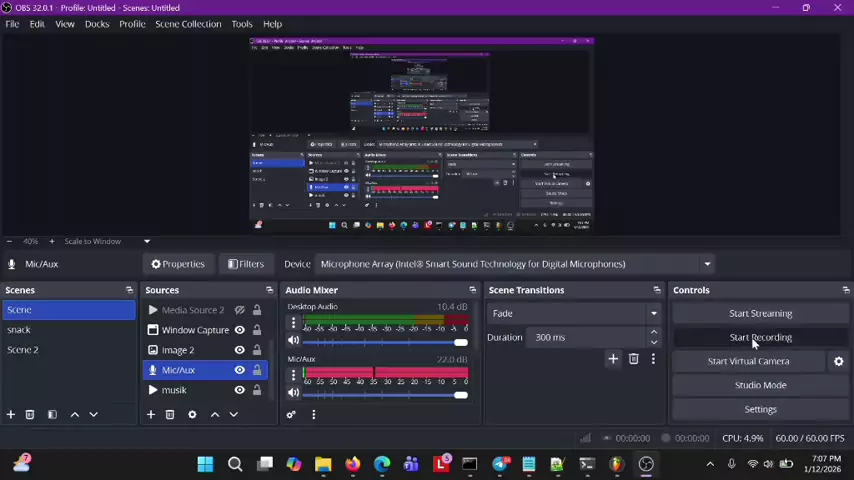Show the hidden Media Source 2
854x480 pixels.
[x=239, y=310]
